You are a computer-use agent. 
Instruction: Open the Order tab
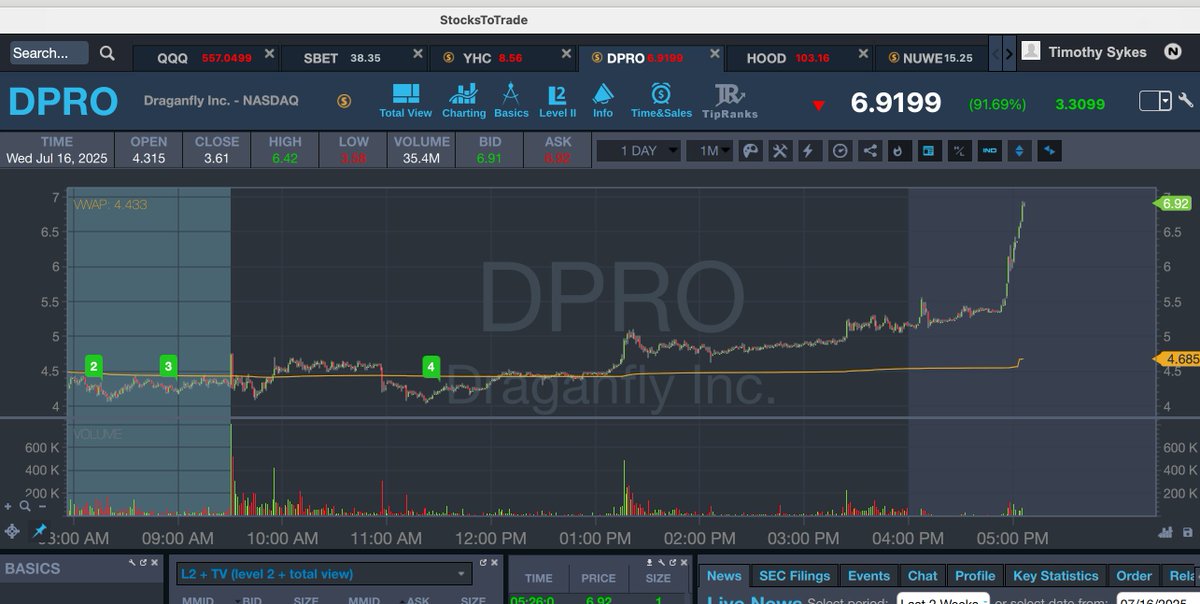pyautogui.click(x=1134, y=576)
